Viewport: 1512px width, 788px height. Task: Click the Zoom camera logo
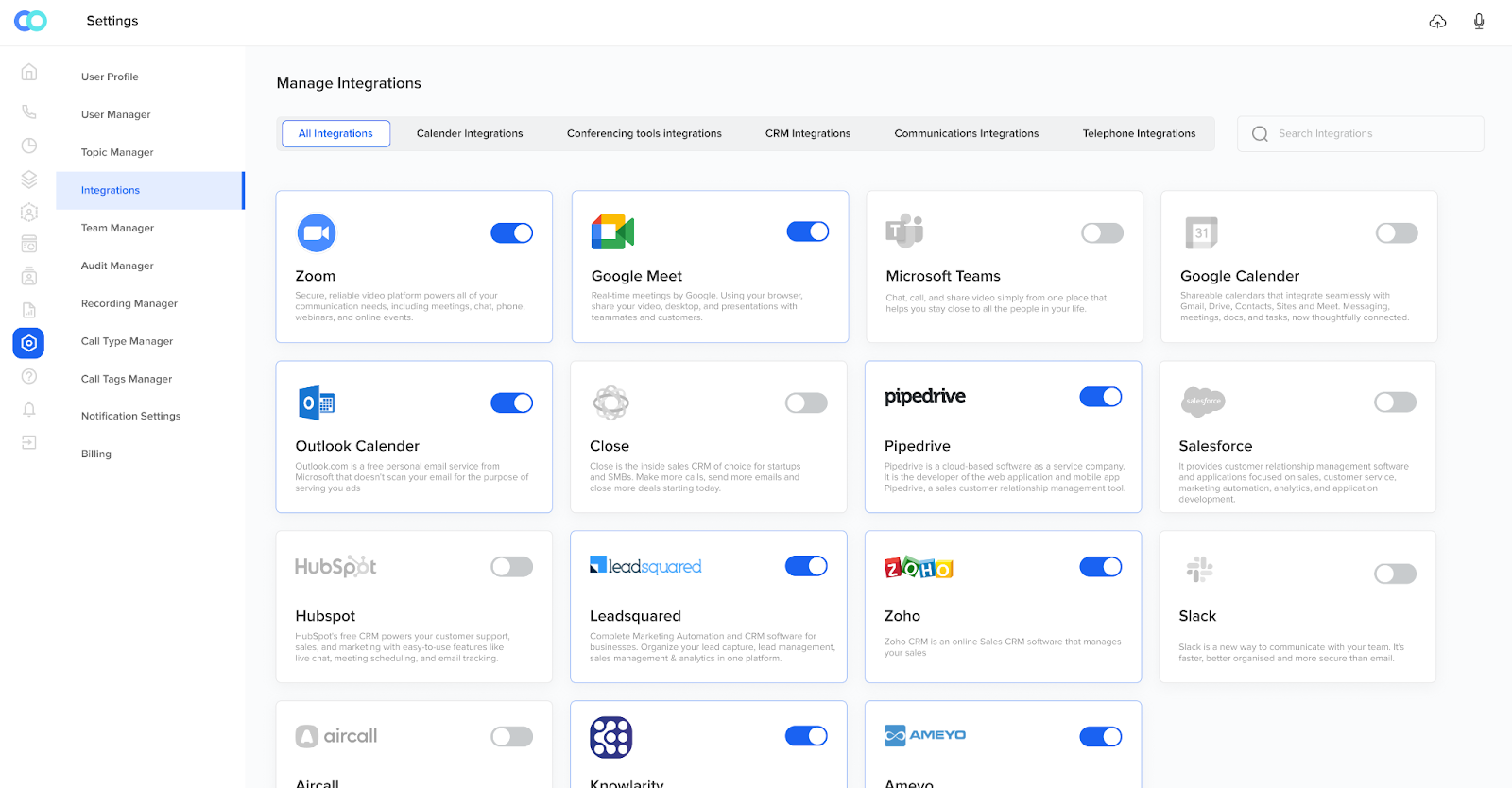point(317,232)
